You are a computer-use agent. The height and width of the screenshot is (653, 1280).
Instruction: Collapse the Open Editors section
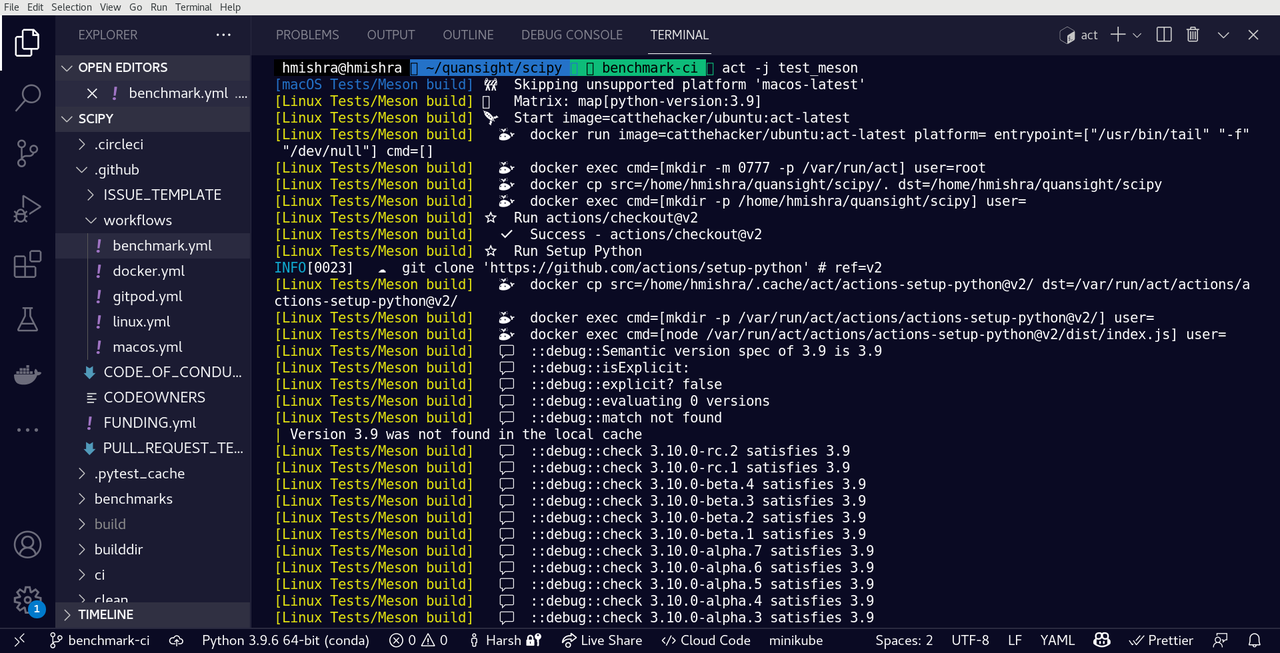[x=153, y=68]
